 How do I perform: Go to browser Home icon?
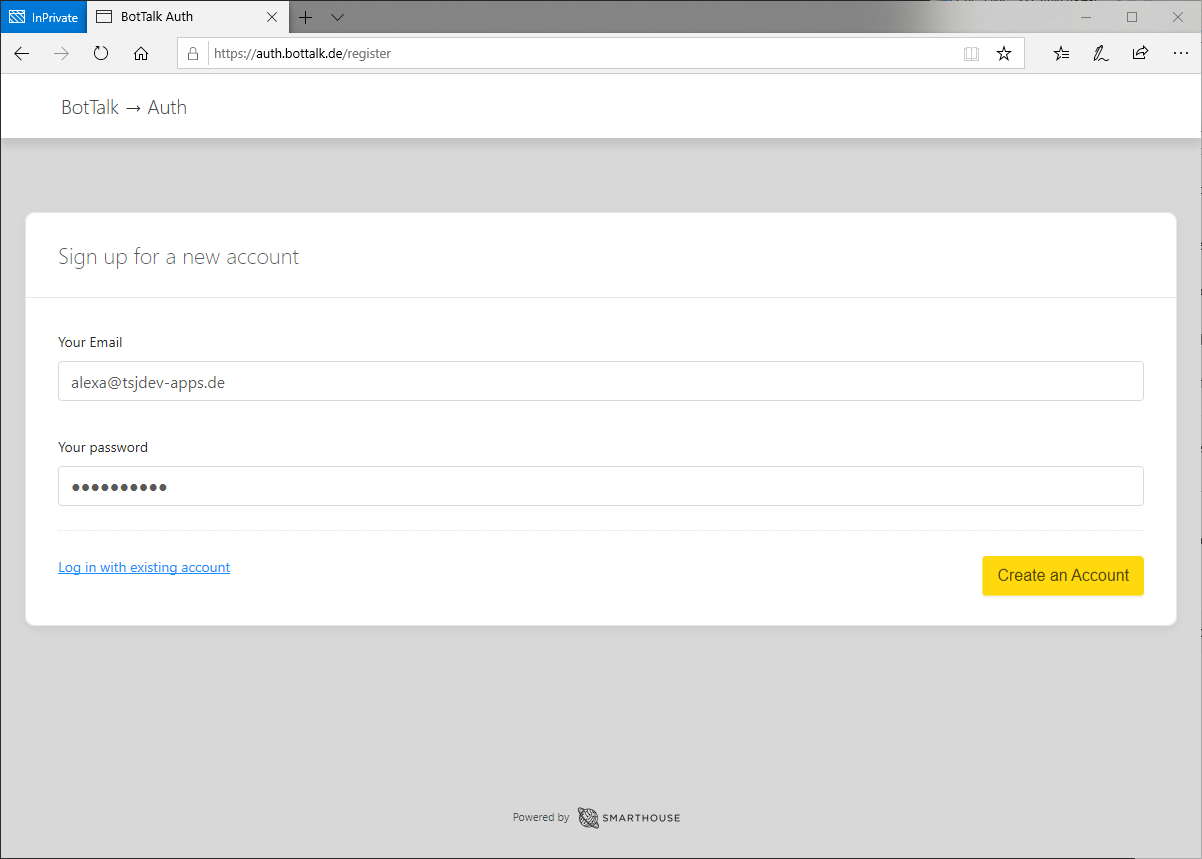pyautogui.click(x=141, y=54)
